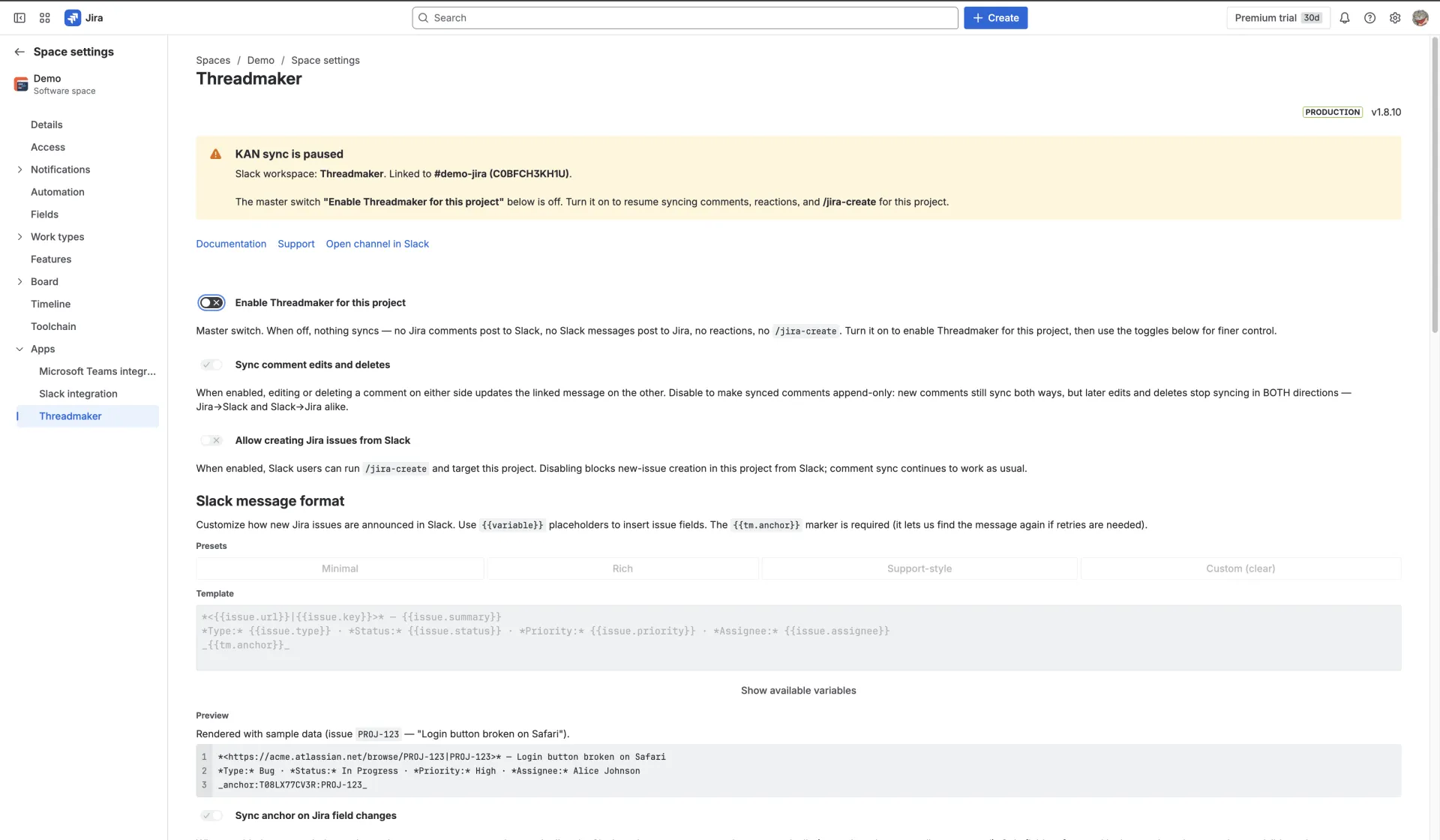Choose the Rich preset

click(622, 569)
